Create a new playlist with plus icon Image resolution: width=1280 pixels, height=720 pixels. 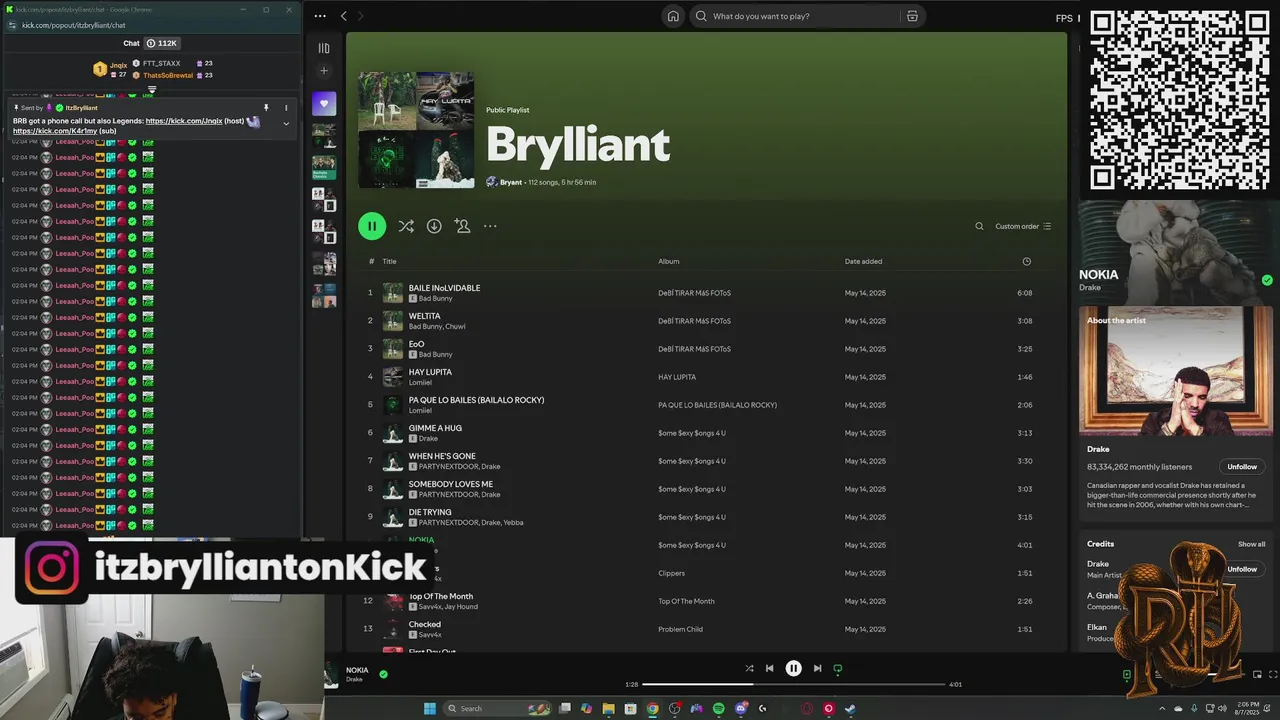click(324, 71)
